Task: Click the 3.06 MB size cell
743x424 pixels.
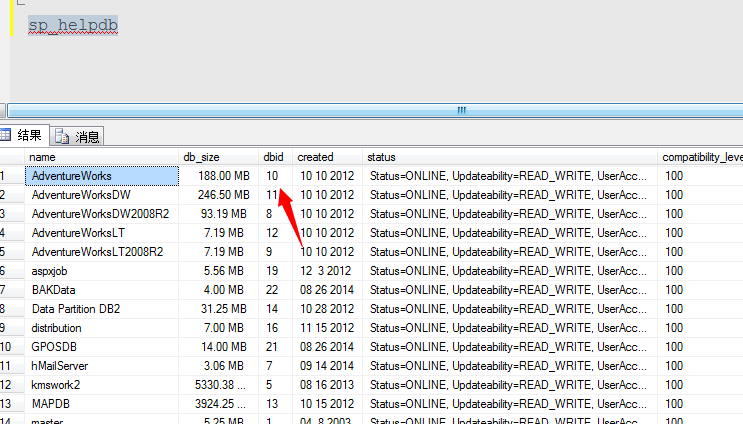Action: pyautogui.click(x=218, y=366)
